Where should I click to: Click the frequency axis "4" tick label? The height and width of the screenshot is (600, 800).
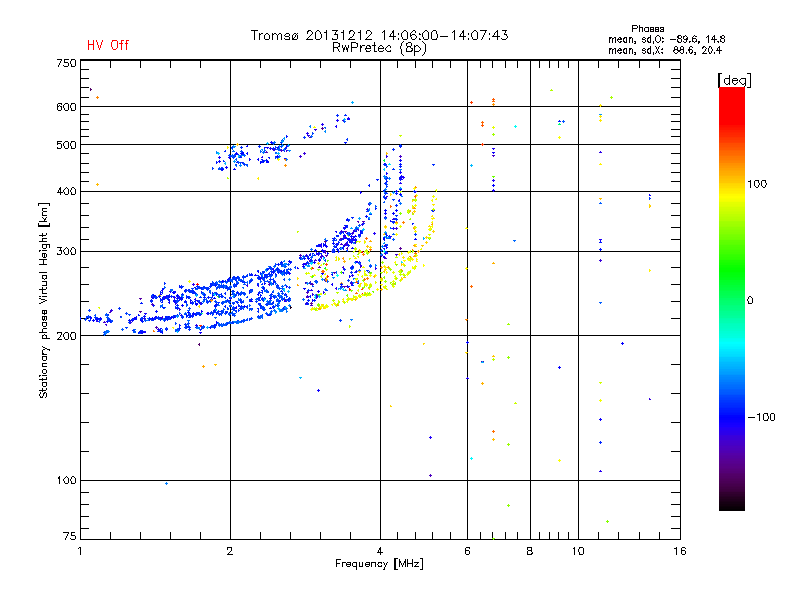[x=380, y=551]
